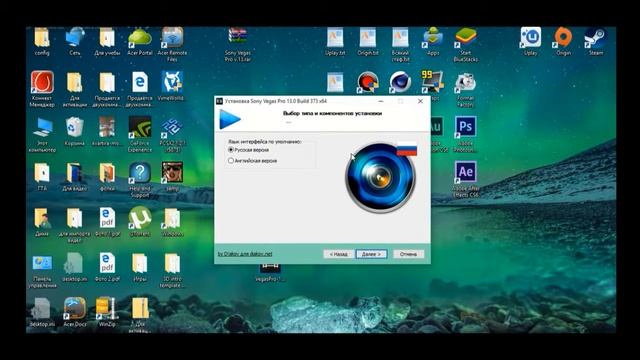Launch Коннект Менеджер shortcut
The image size is (640, 360).
click(42, 89)
